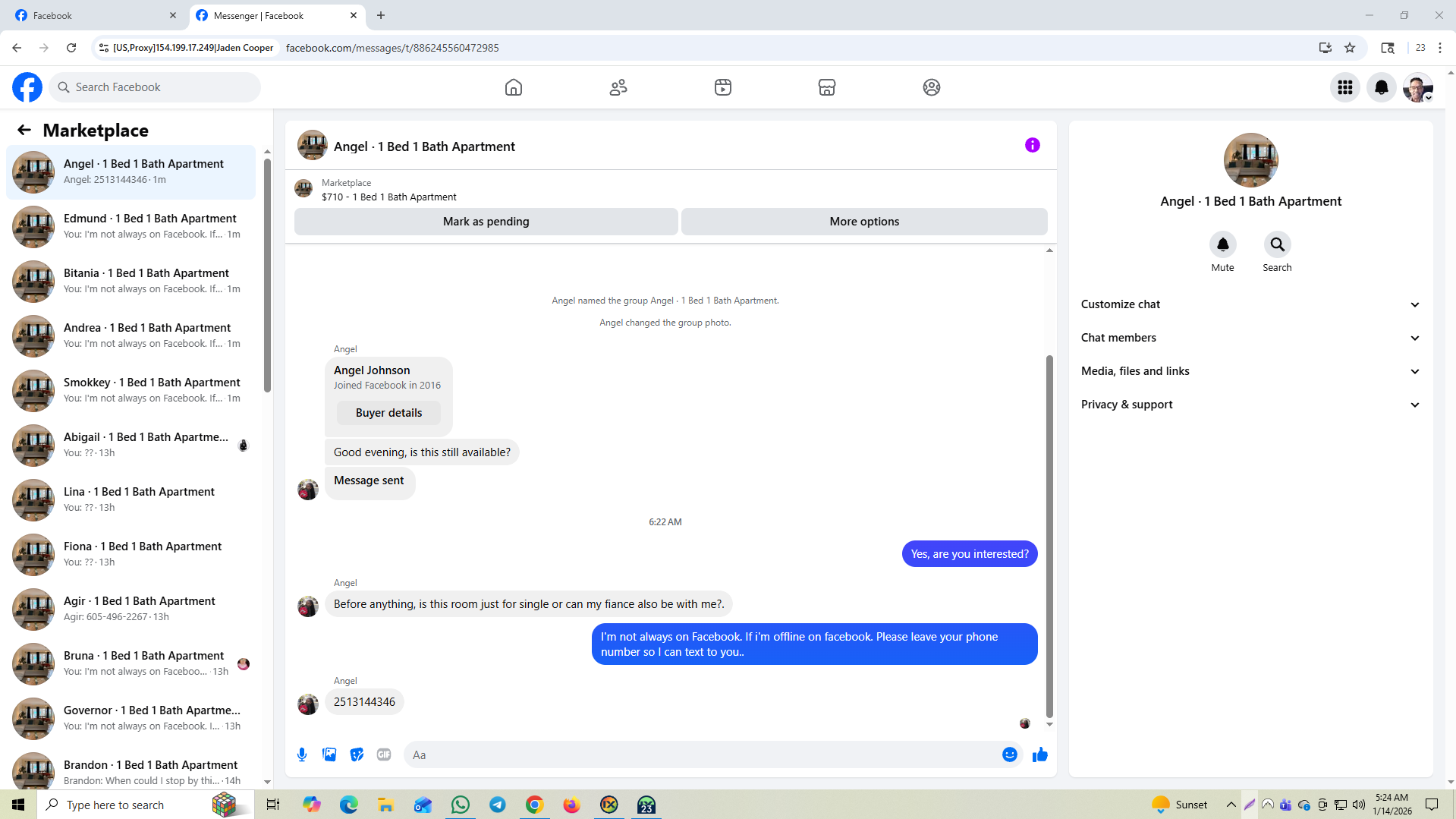The height and width of the screenshot is (819, 1456).
Task: Open Buyer details for Angel Johnson
Action: 389,413
